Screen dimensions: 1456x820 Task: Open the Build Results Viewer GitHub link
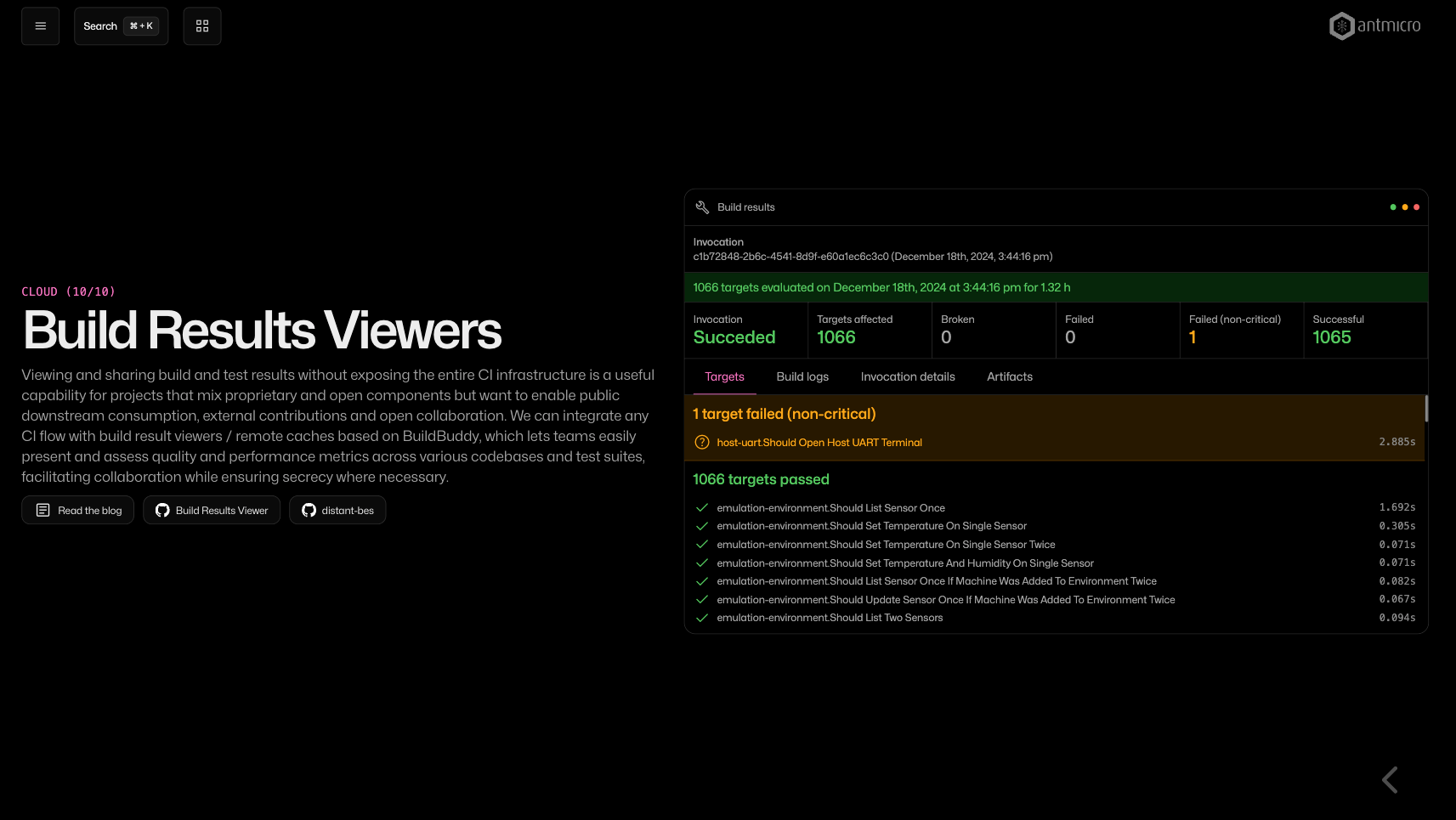pos(212,510)
